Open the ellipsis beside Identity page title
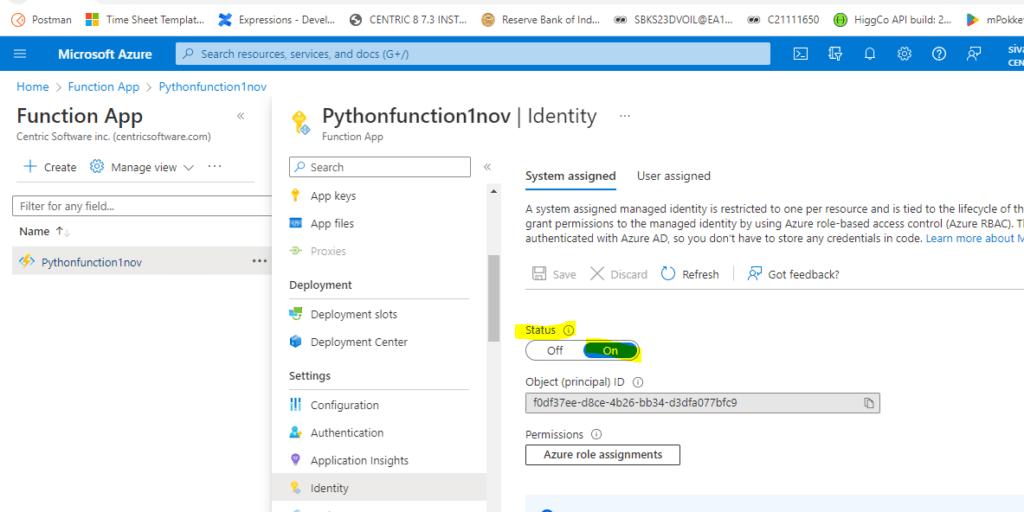 625,116
